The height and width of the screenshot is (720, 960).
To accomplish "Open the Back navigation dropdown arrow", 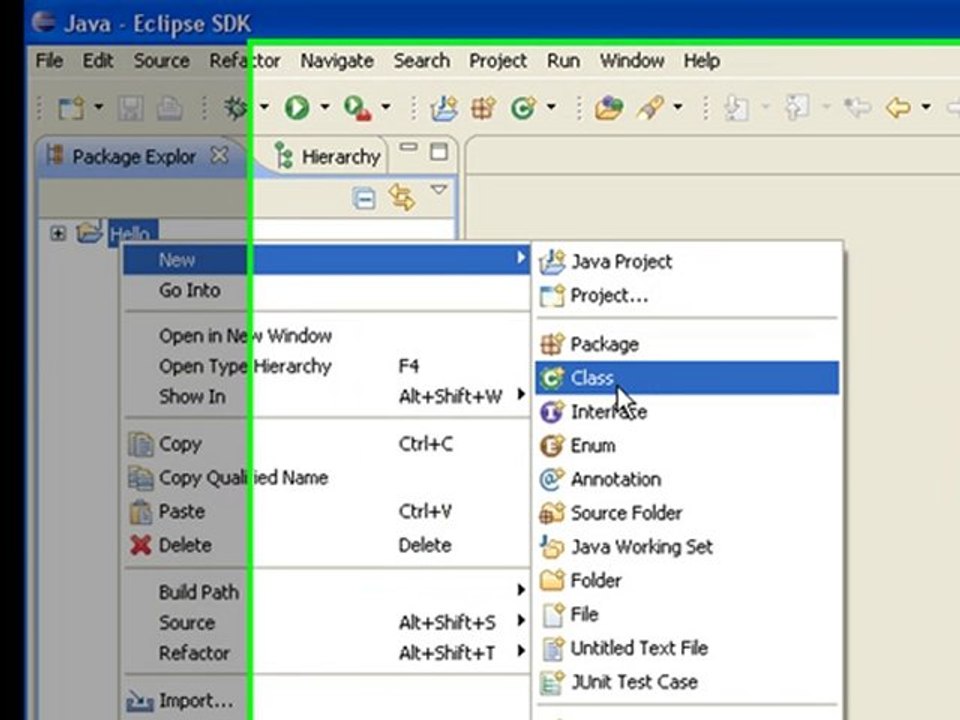I will pos(926,107).
